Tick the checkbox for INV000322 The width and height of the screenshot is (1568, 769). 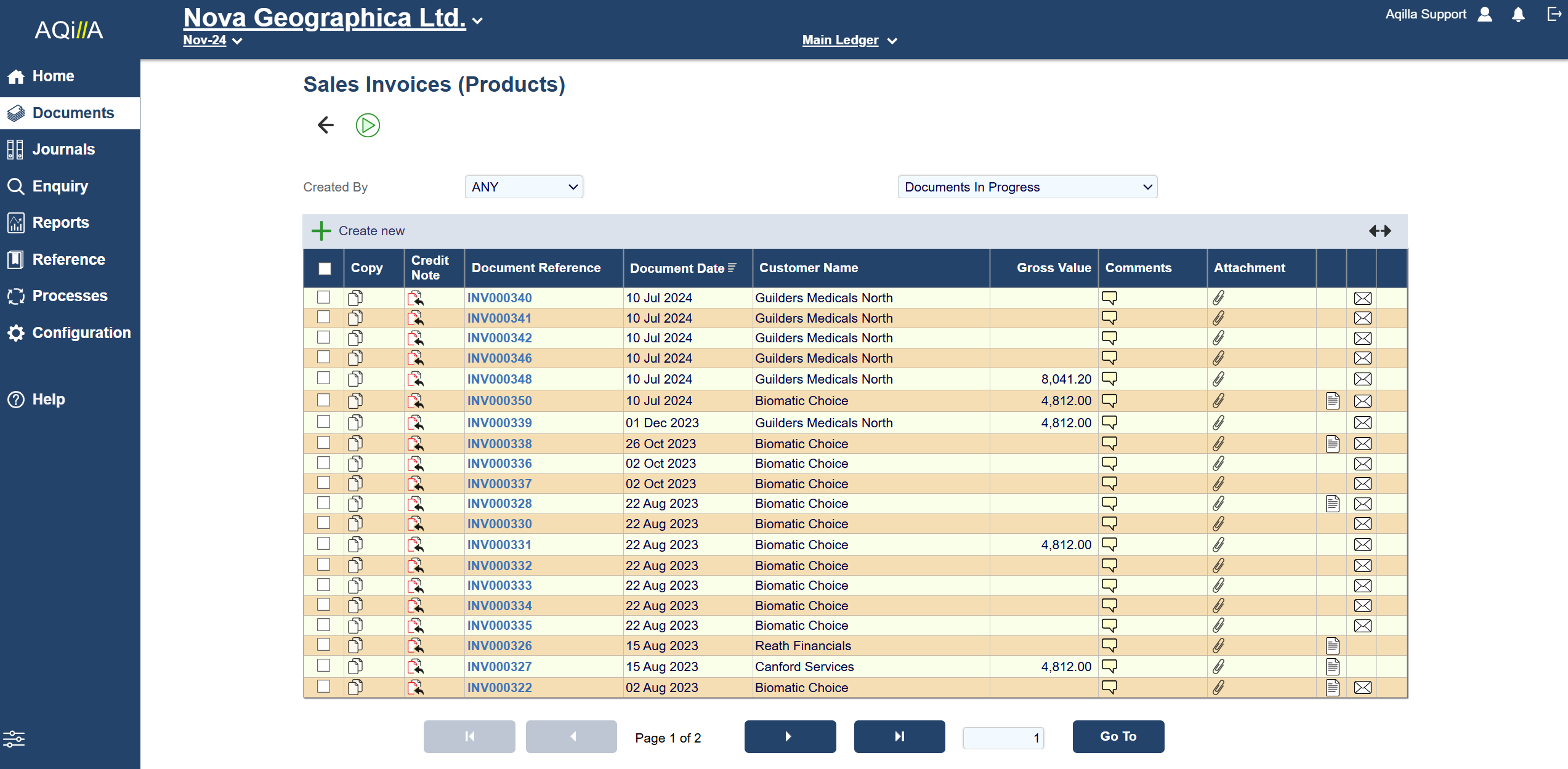click(323, 686)
